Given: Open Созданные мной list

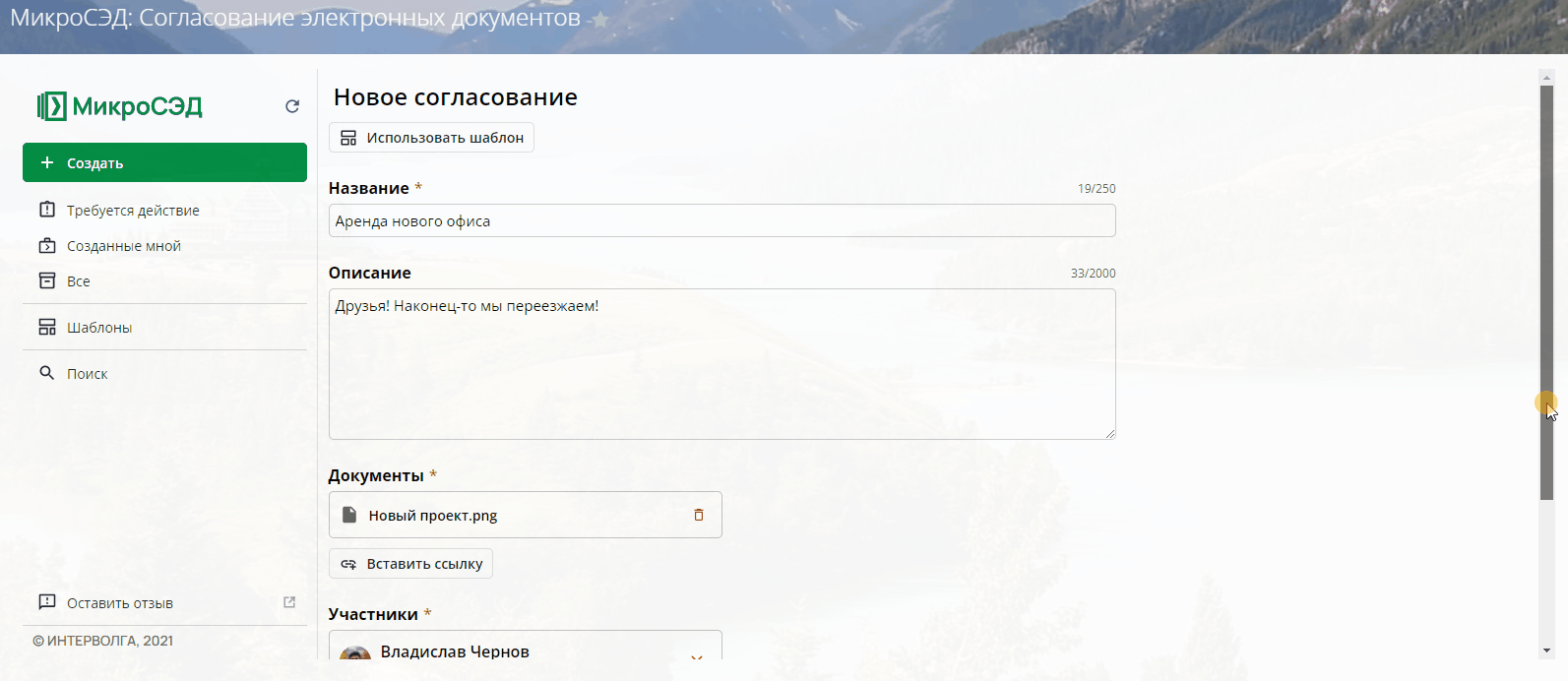Looking at the screenshot, I should point(124,246).
